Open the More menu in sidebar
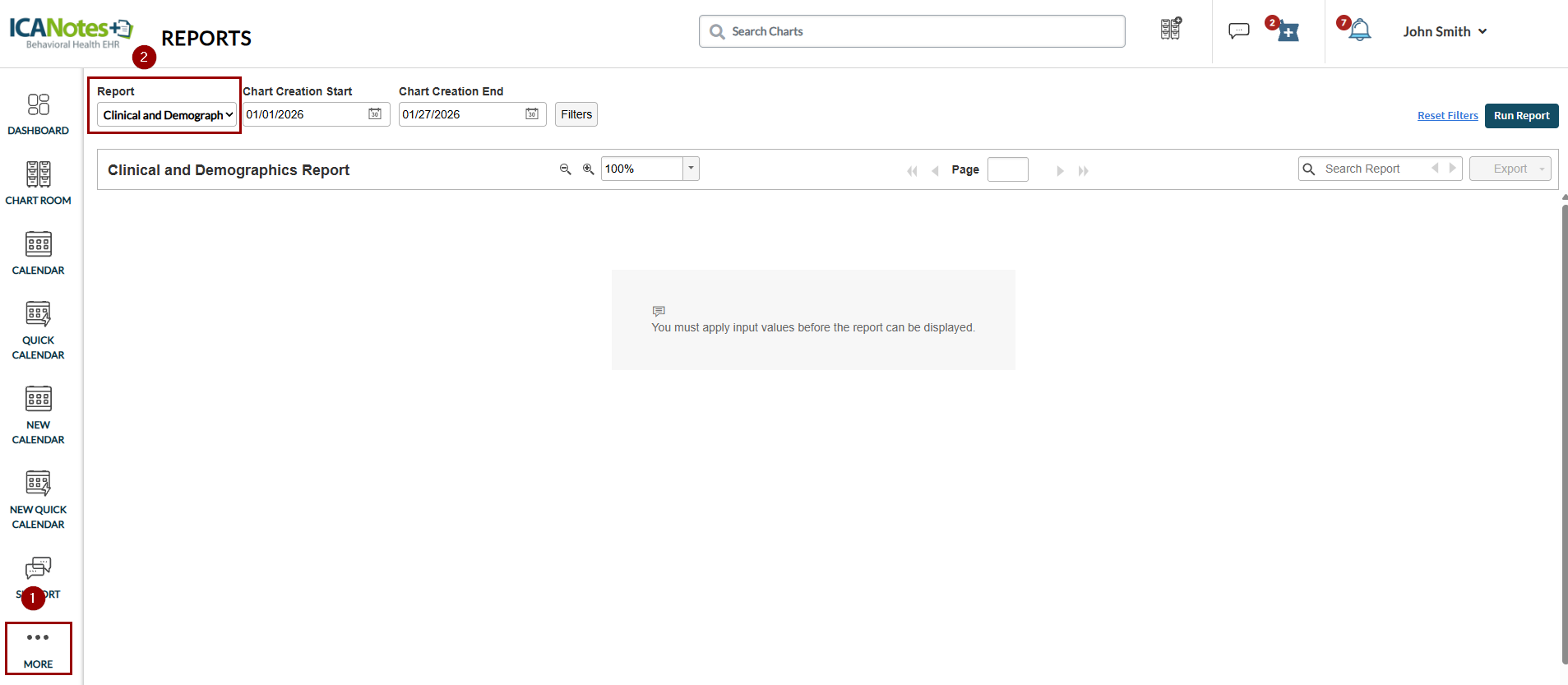The width and height of the screenshot is (1568, 685). pos(38,648)
